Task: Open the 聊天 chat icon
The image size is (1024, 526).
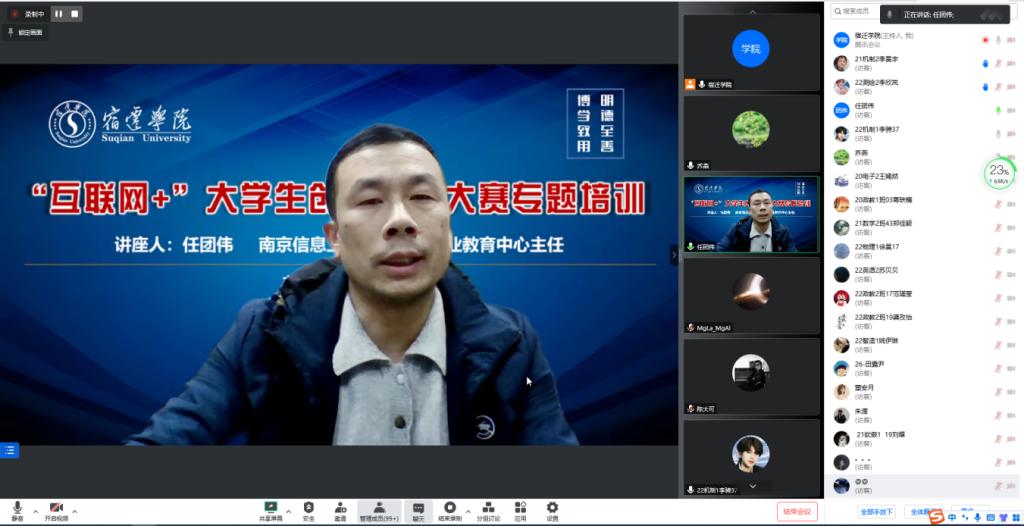Action: (x=418, y=508)
